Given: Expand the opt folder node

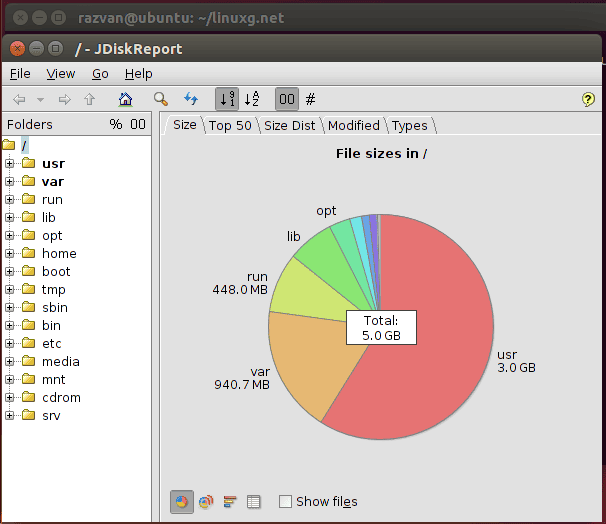Looking at the screenshot, I should [10, 235].
